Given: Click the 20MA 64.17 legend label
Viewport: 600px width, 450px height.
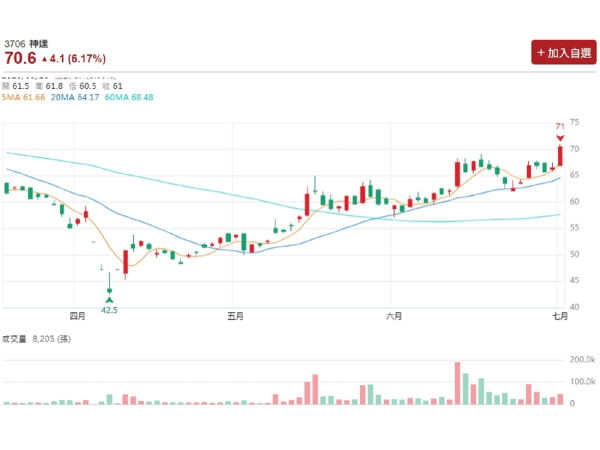Looking at the screenshot, I should (x=78, y=97).
